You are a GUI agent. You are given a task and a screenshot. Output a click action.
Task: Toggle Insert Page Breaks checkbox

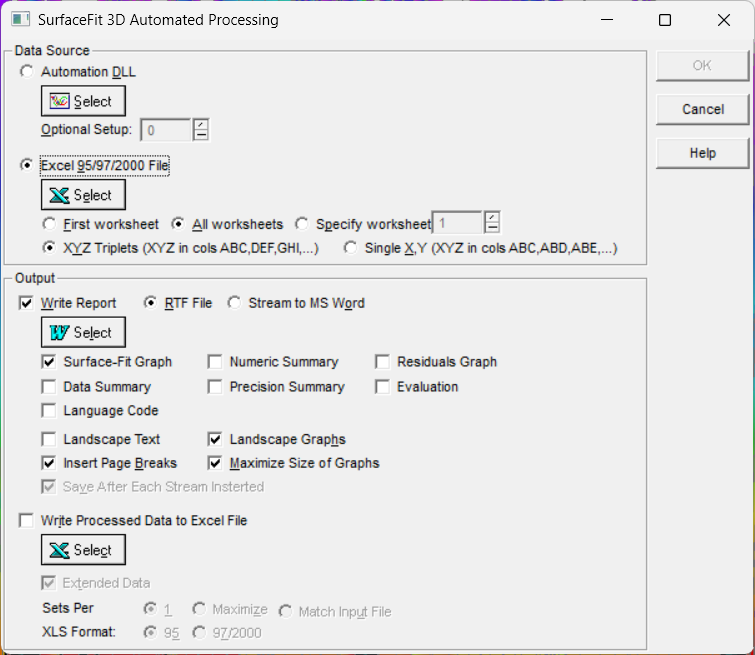49,463
